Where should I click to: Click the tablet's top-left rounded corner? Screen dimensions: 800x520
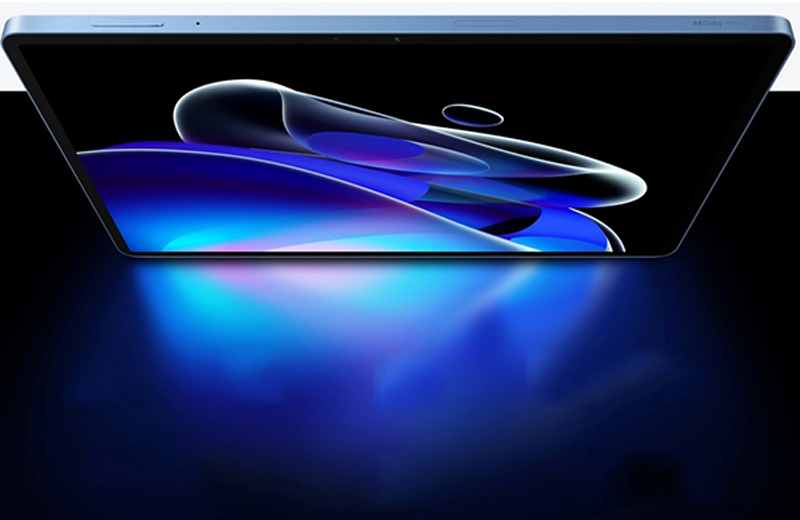click(x=10, y=30)
